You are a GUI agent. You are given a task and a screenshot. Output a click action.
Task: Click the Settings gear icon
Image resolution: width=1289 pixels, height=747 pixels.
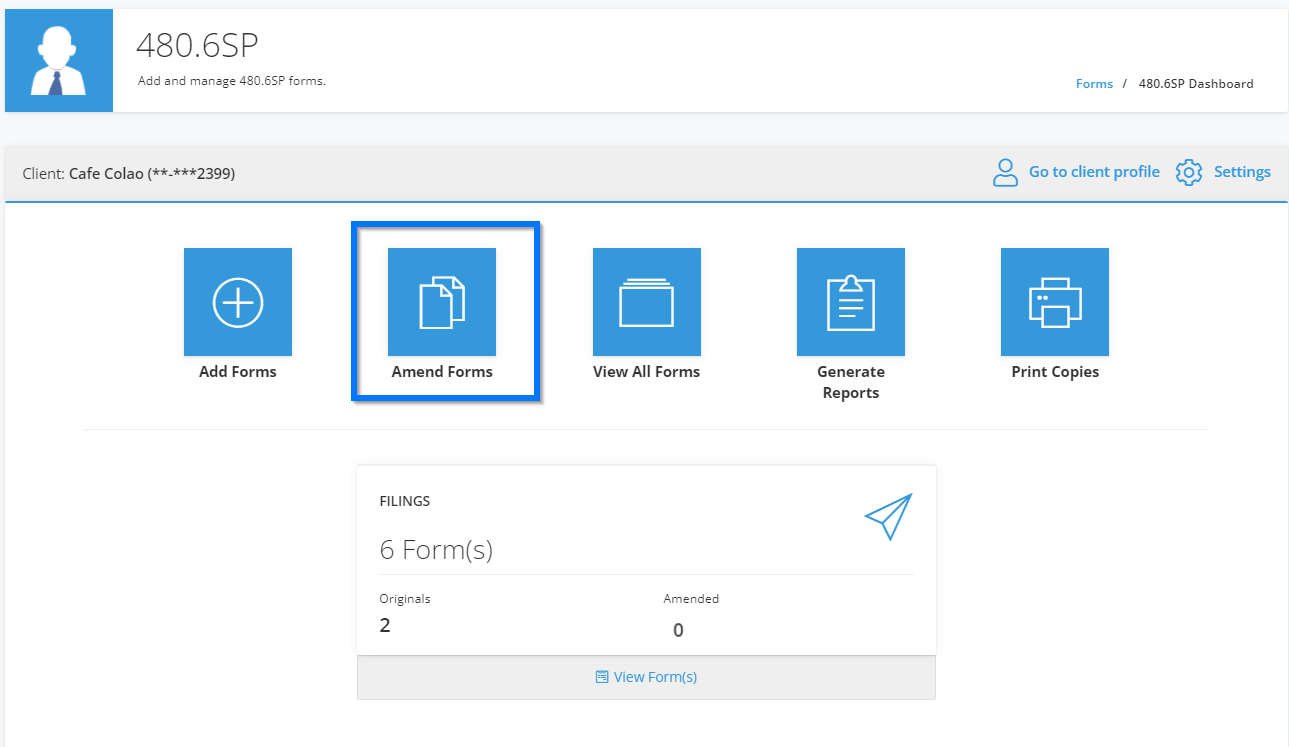[1189, 172]
